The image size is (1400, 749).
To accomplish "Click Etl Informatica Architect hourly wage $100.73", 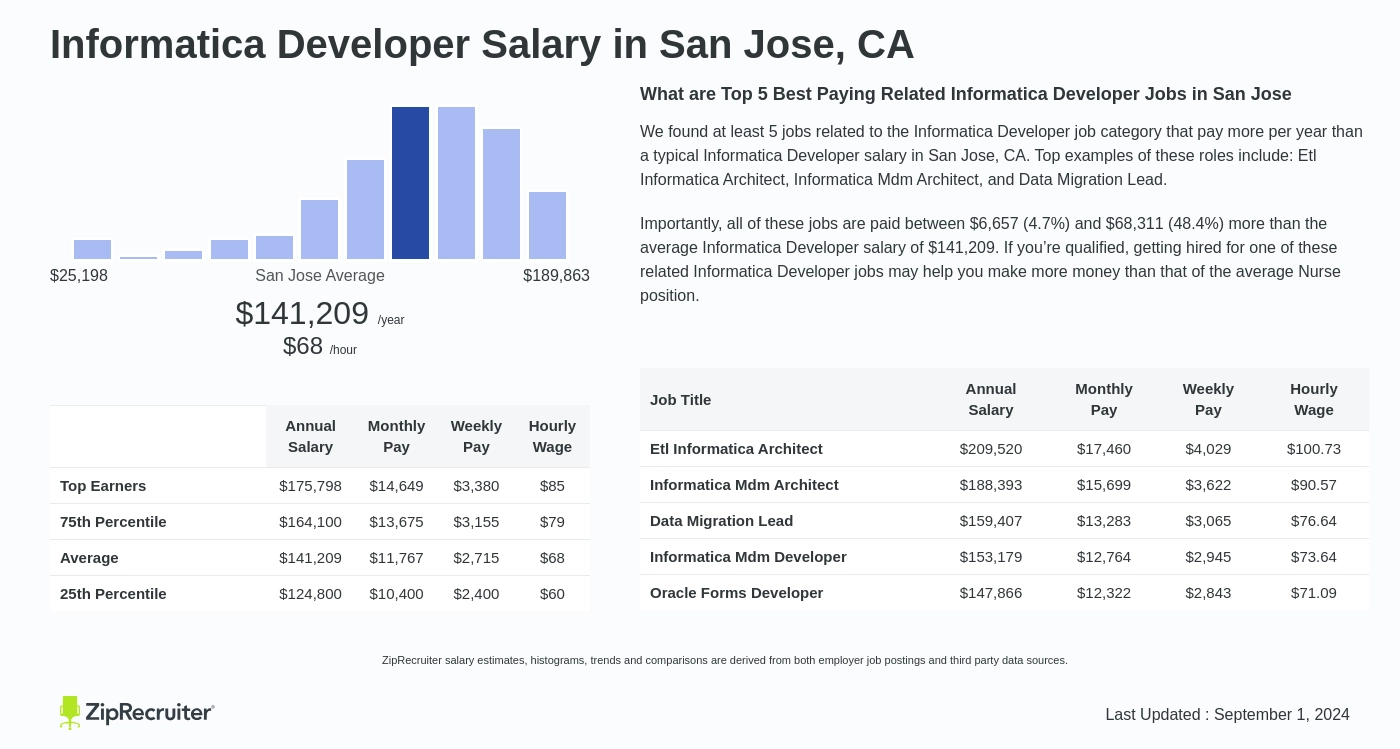I will point(1314,448).
